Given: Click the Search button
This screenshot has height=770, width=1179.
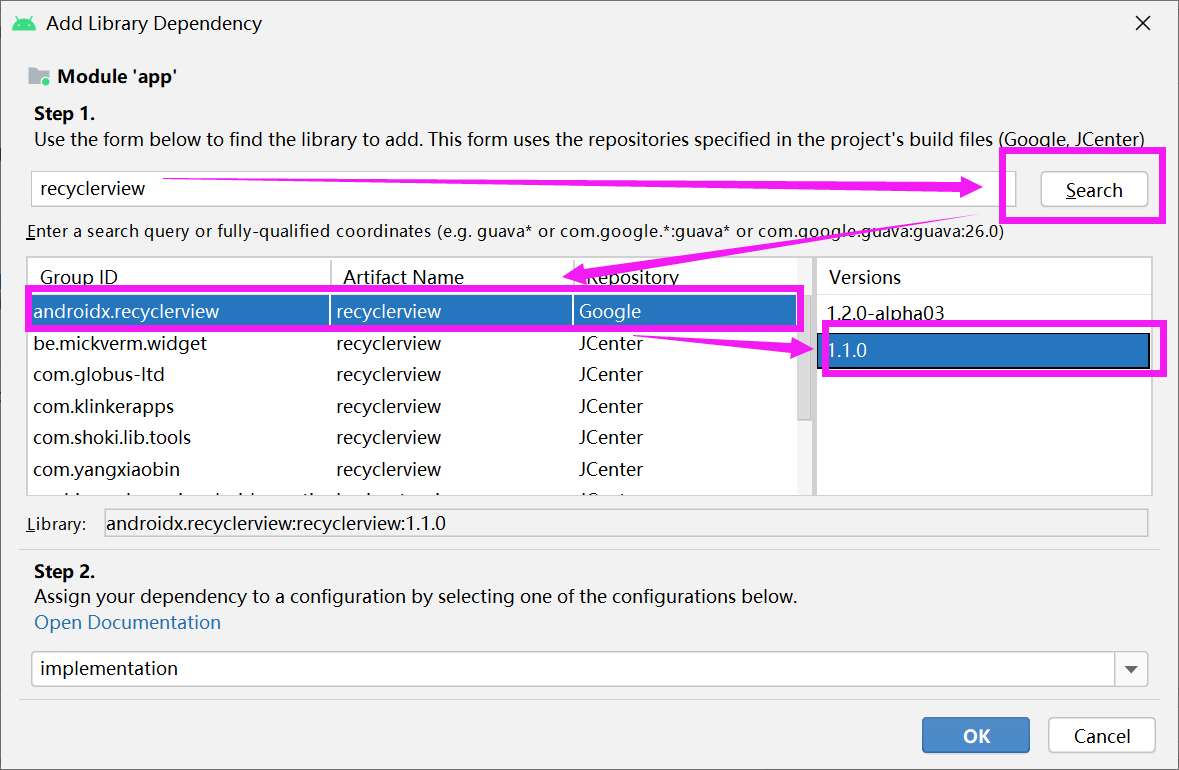Looking at the screenshot, I should tap(1093, 189).
